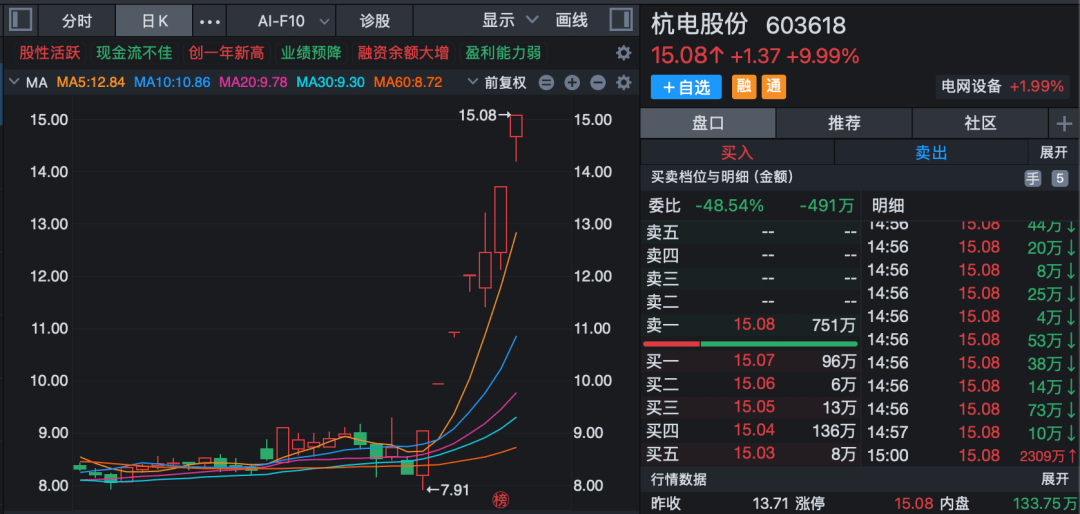The width and height of the screenshot is (1080, 514).
Task: Click 委比 -48.54% value
Action: pyautogui.click(x=729, y=205)
